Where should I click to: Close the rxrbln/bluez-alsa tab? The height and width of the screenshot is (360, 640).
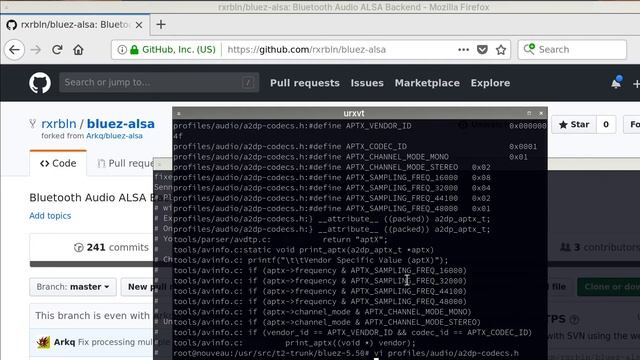[139, 25]
